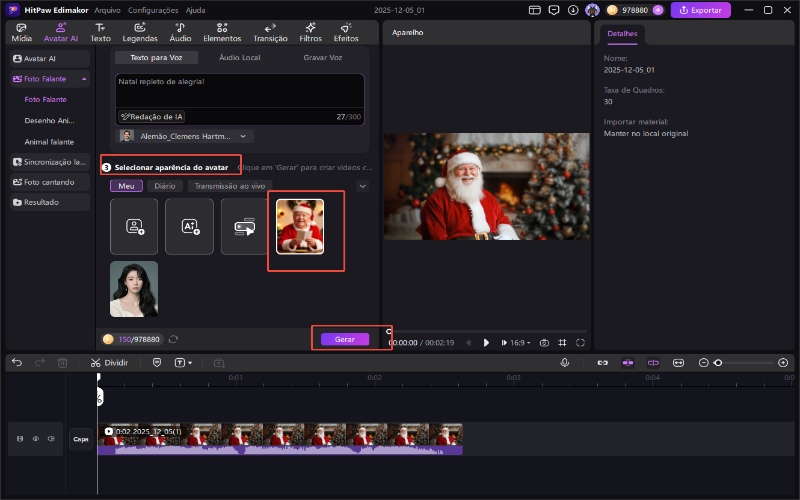800x500 pixels.
Task: Click the crop icon in preview controls
Action: click(562, 343)
